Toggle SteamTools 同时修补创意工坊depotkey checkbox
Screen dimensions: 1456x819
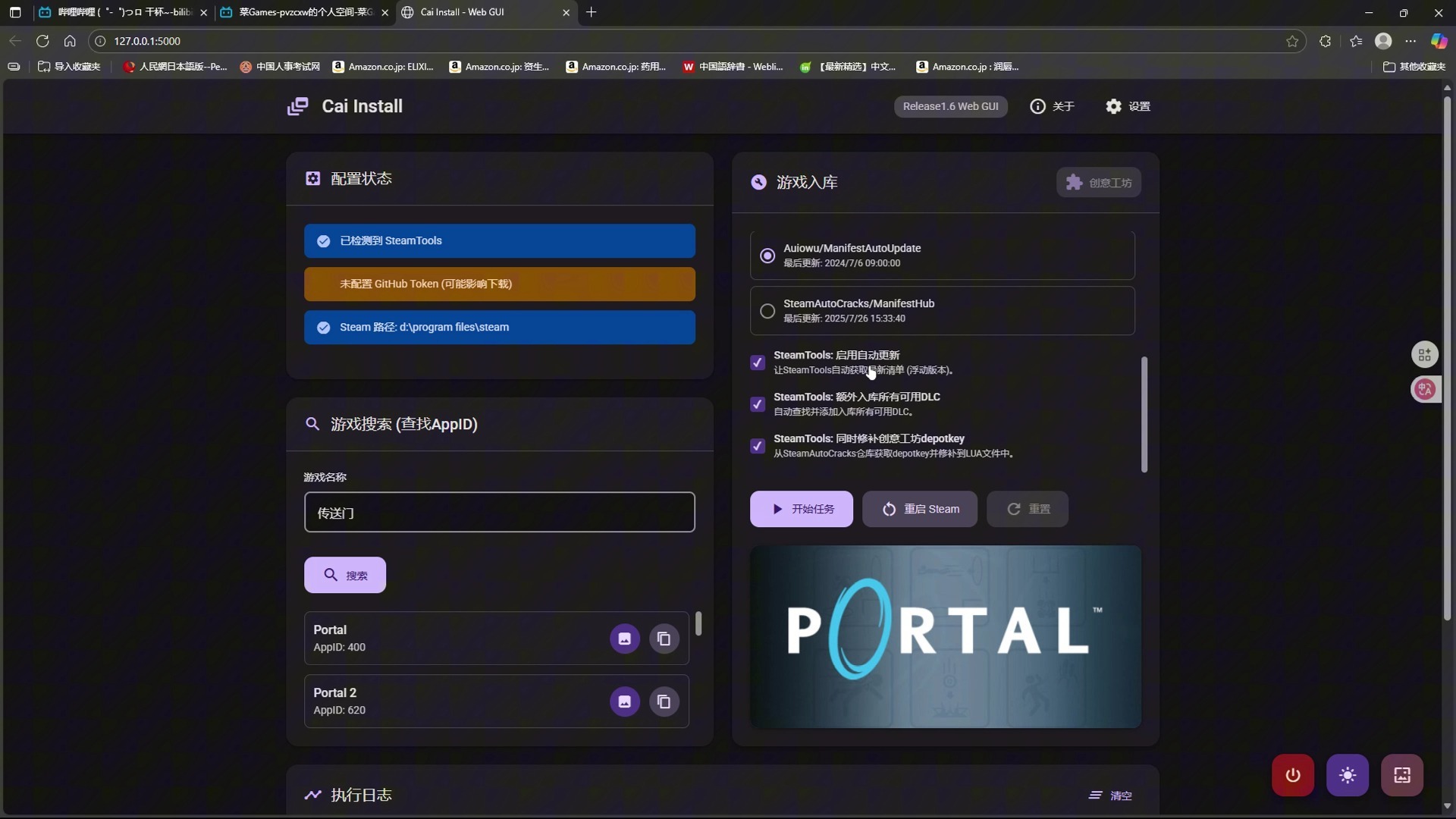click(x=757, y=446)
